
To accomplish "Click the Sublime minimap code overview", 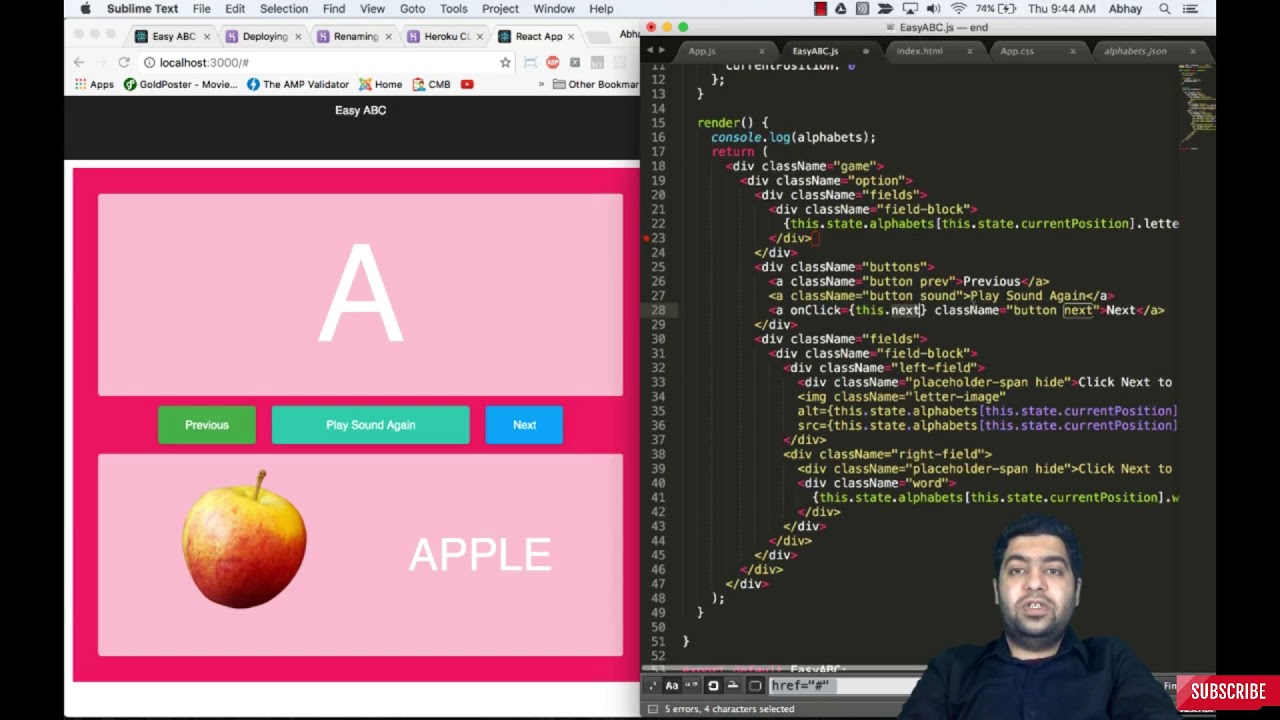I will pos(1196,105).
